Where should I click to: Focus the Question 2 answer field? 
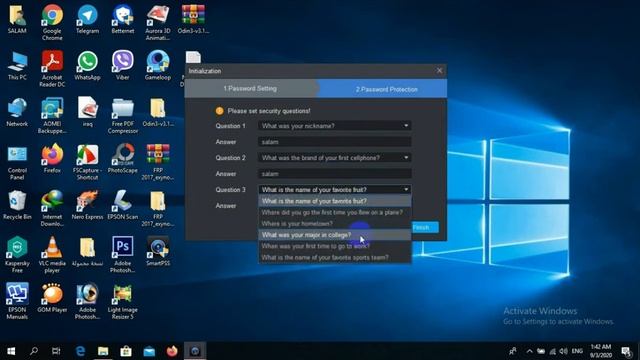[x=335, y=173]
